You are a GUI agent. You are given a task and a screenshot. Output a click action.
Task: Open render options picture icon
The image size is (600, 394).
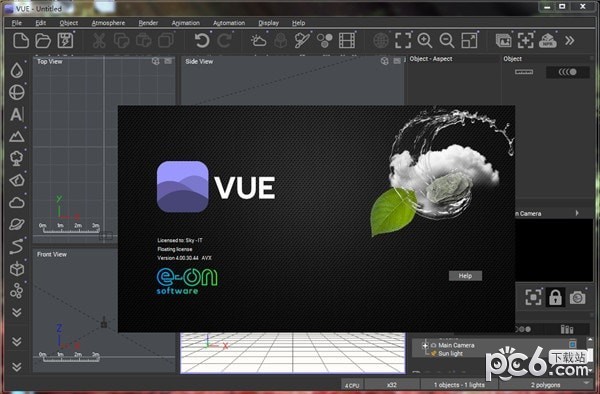[x=504, y=41]
